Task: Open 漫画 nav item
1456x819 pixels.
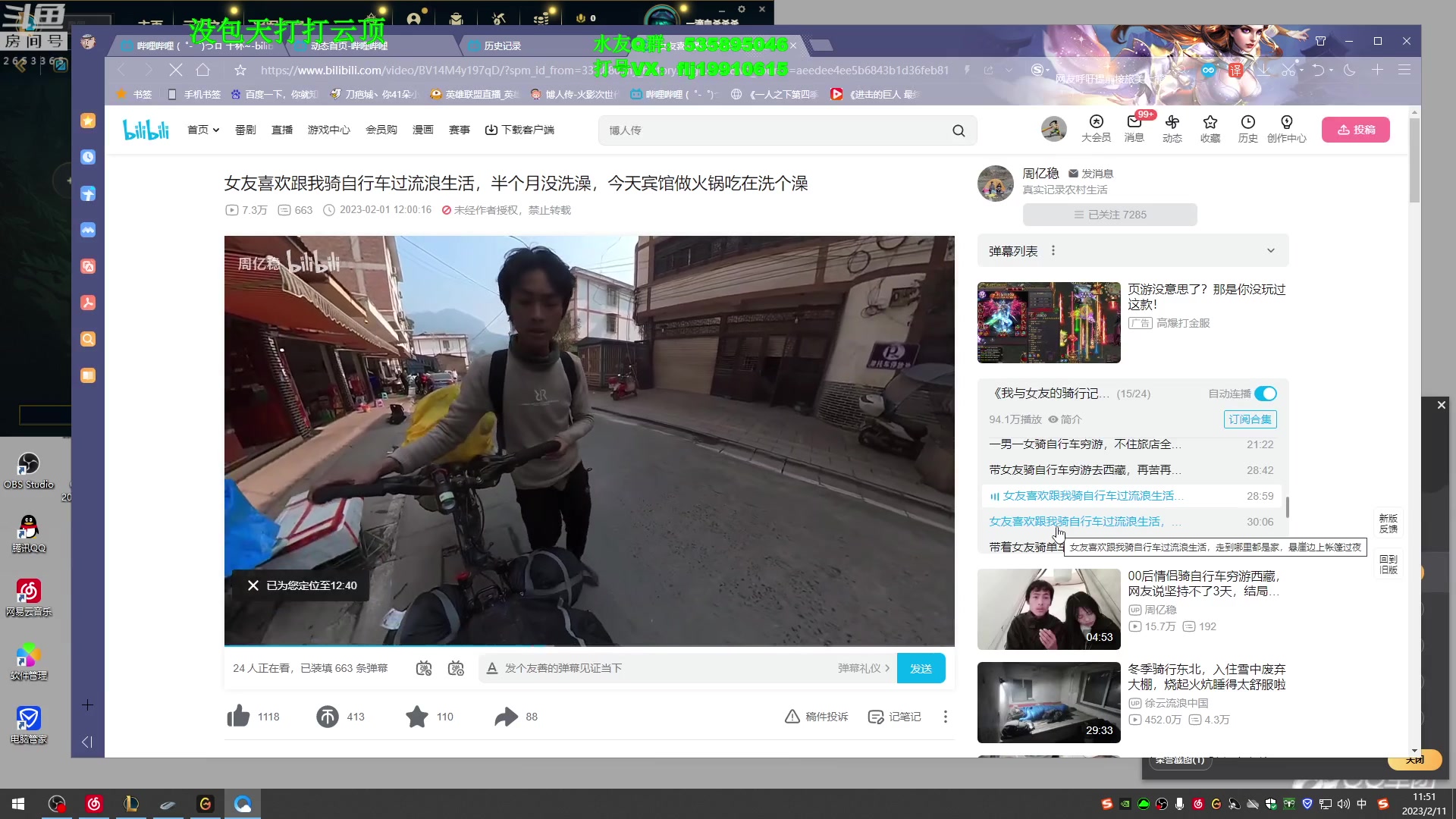Action: pyautogui.click(x=423, y=130)
